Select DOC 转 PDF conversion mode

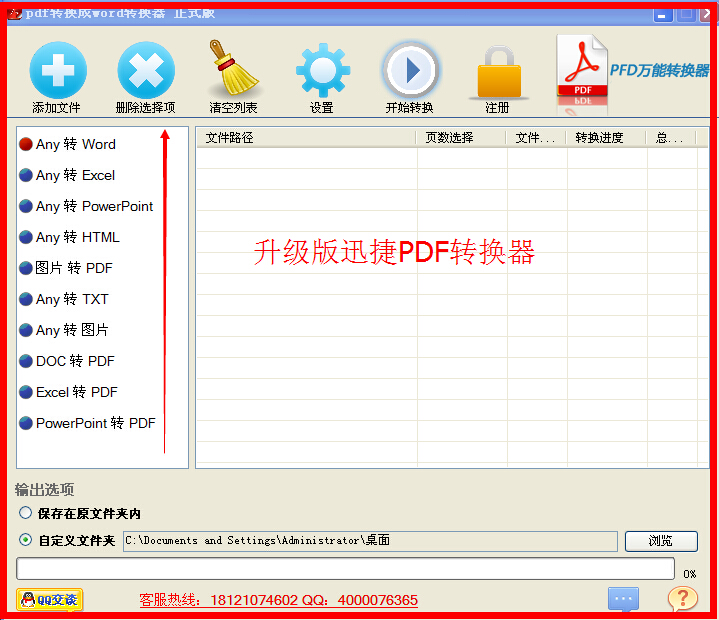pyautogui.click(x=67, y=361)
